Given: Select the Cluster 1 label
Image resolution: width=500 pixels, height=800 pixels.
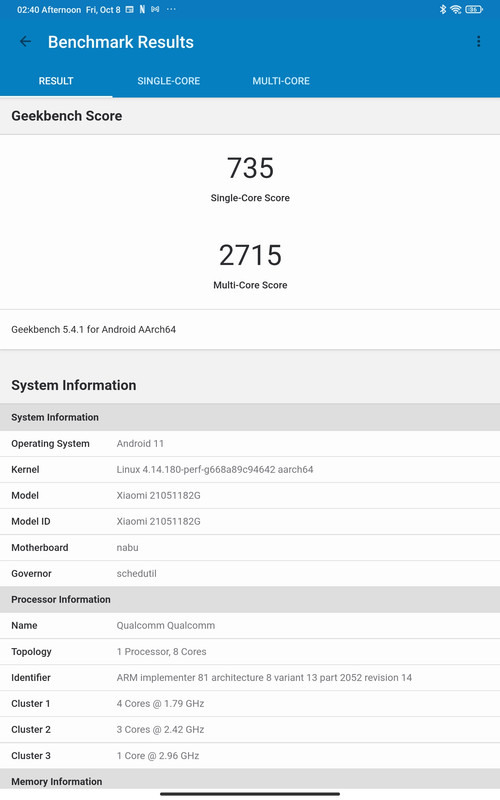Looking at the screenshot, I should click(31, 704).
